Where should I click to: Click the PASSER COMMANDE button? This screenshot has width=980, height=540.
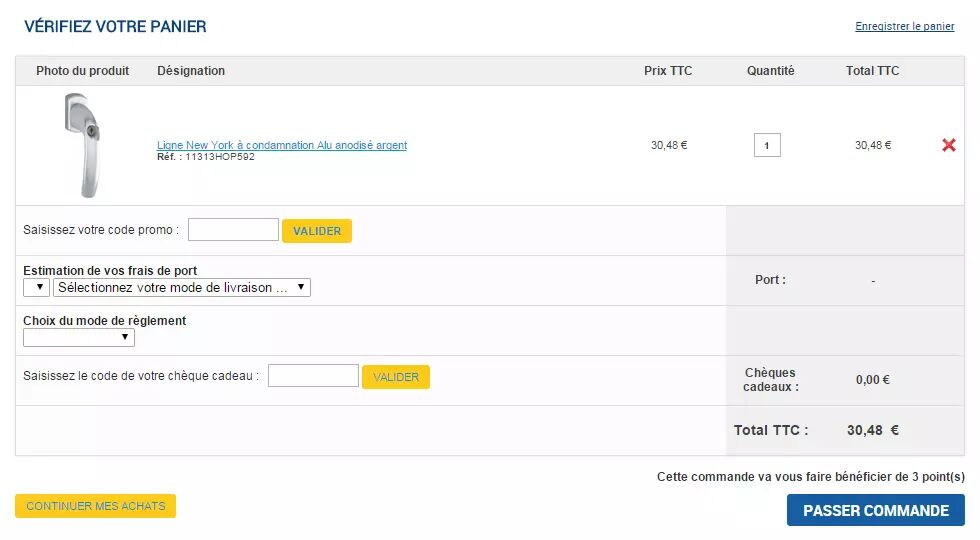tap(876, 511)
